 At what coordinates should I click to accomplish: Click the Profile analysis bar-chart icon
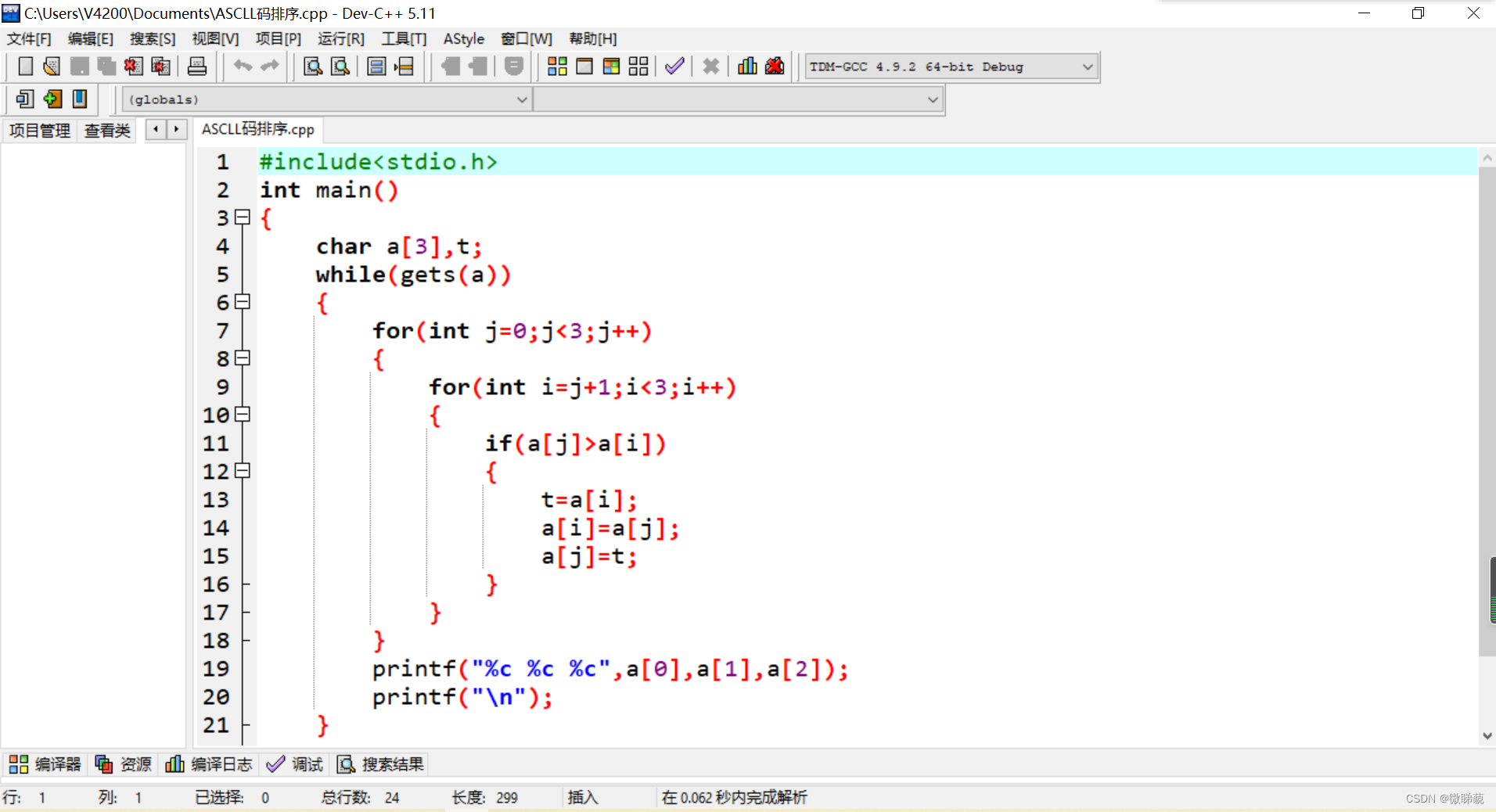(747, 66)
